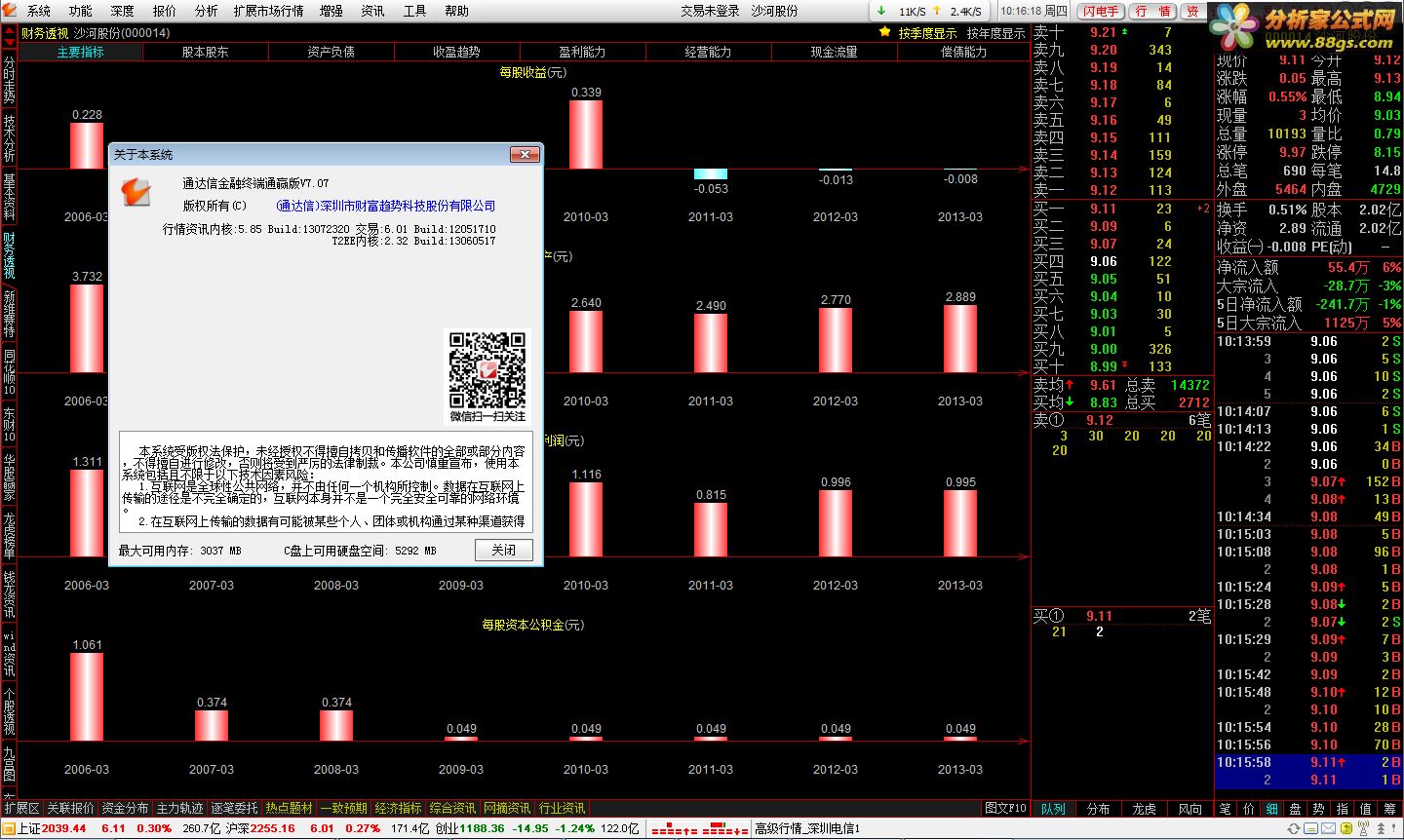Click the 热点题材 bottom tab
The image size is (1404, 840).
[290, 808]
